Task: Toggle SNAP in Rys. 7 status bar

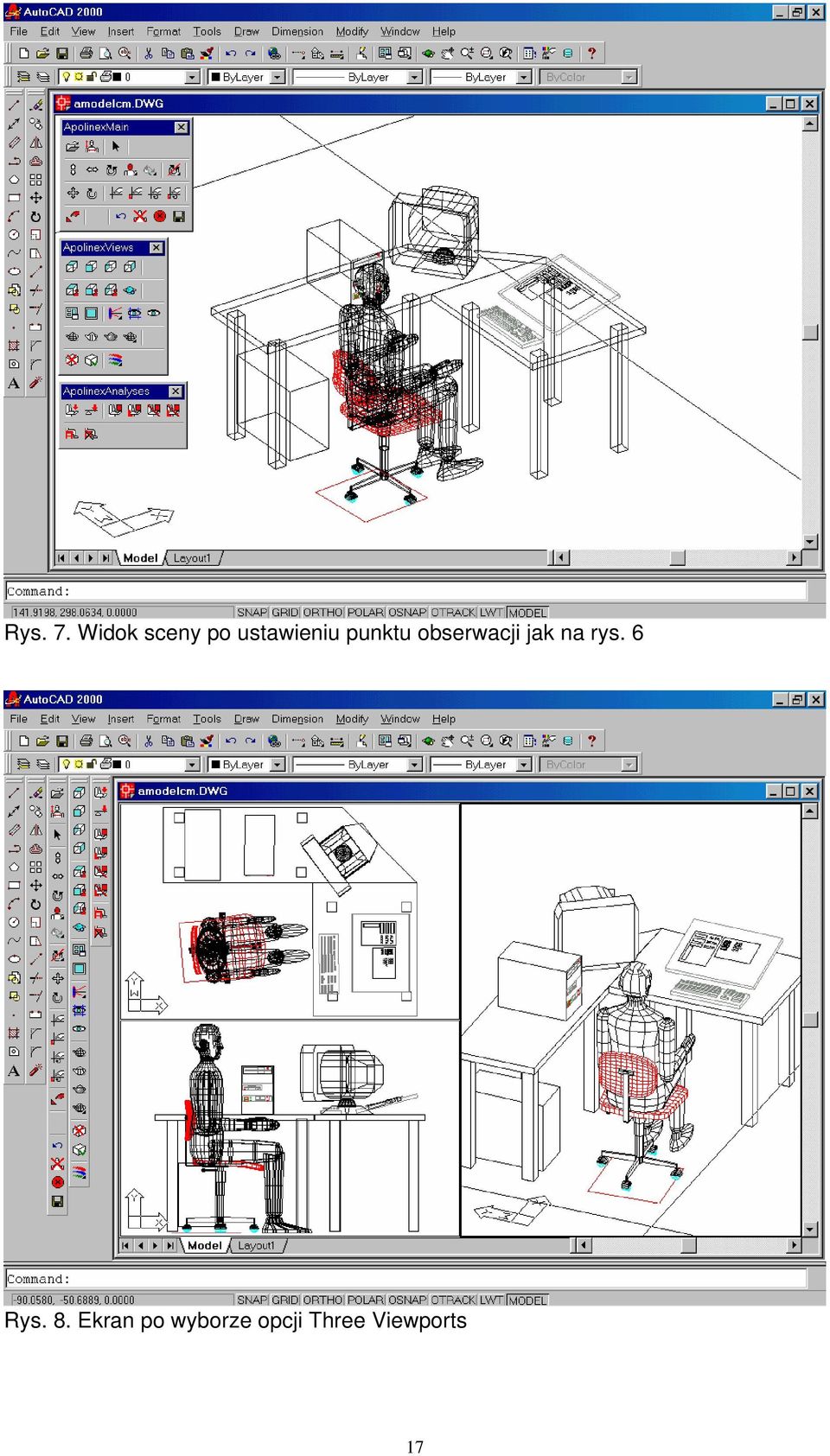Action: coord(252,613)
